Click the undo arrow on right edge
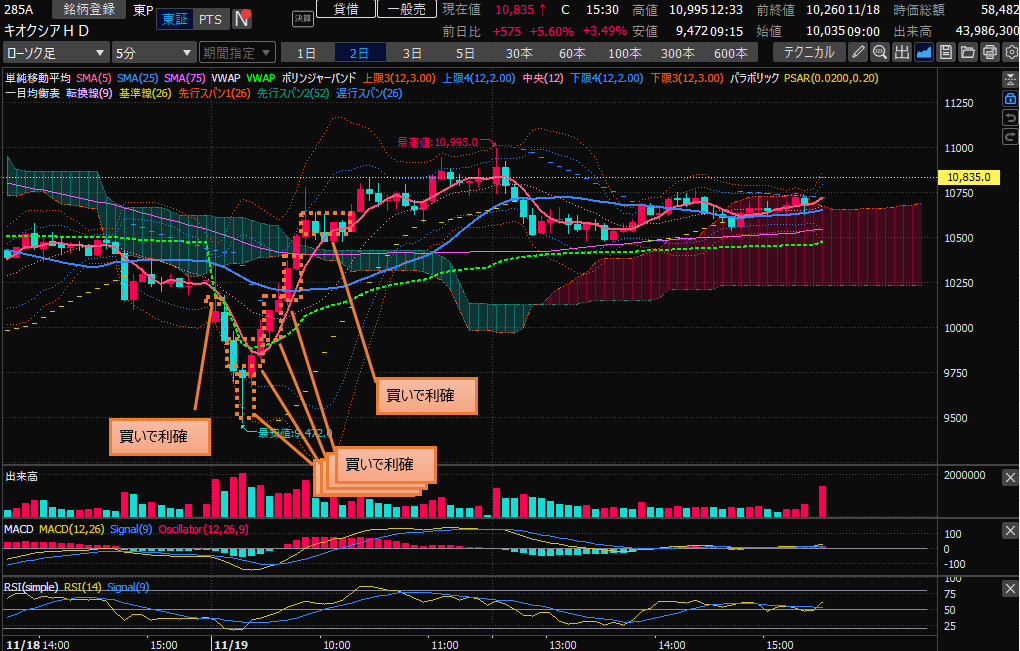The width and height of the screenshot is (1020, 651). click(1009, 118)
